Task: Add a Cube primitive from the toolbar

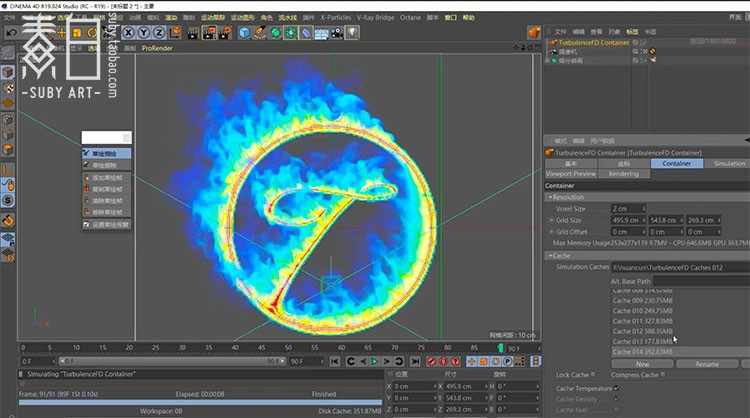Action: tap(244, 33)
